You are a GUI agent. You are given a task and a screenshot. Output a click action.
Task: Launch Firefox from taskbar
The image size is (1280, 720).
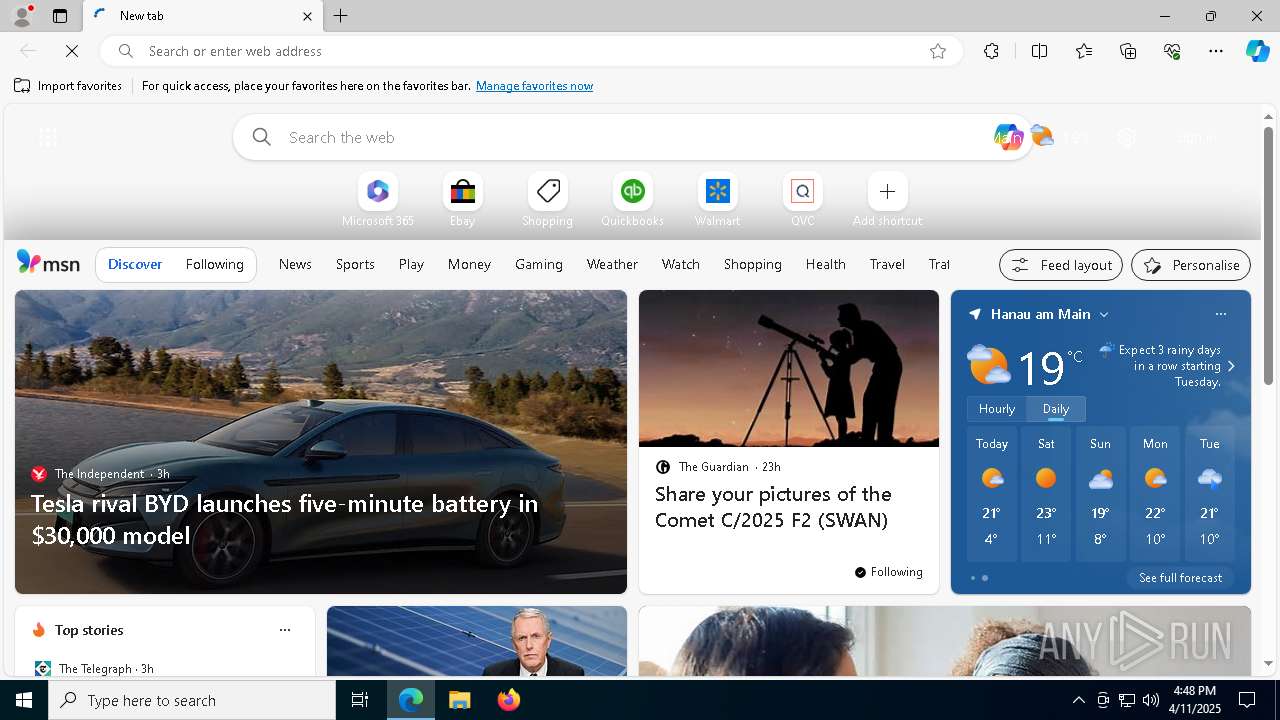point(508,700)
